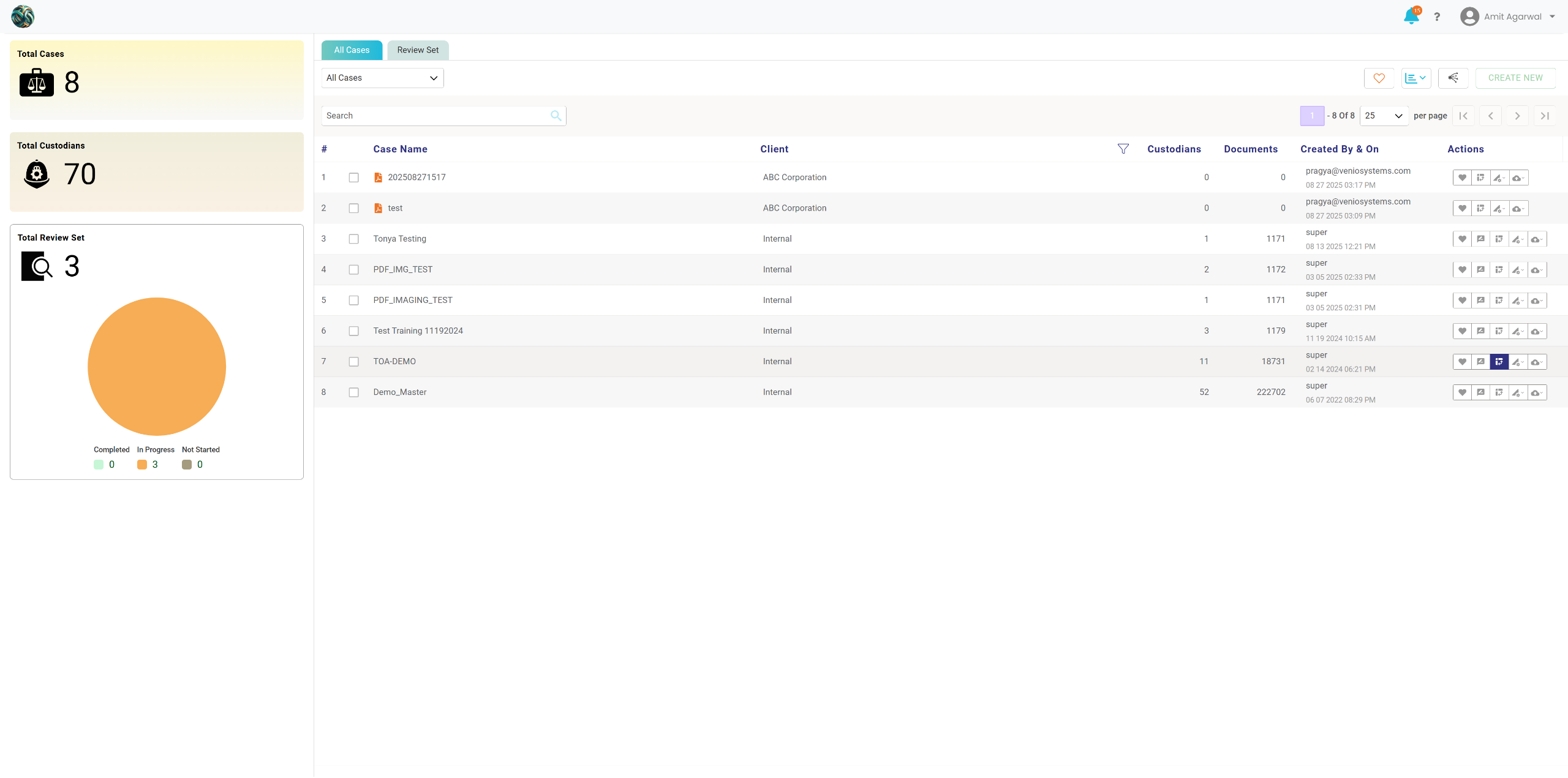Open the Test Training 11192024 case

point(418,331)
